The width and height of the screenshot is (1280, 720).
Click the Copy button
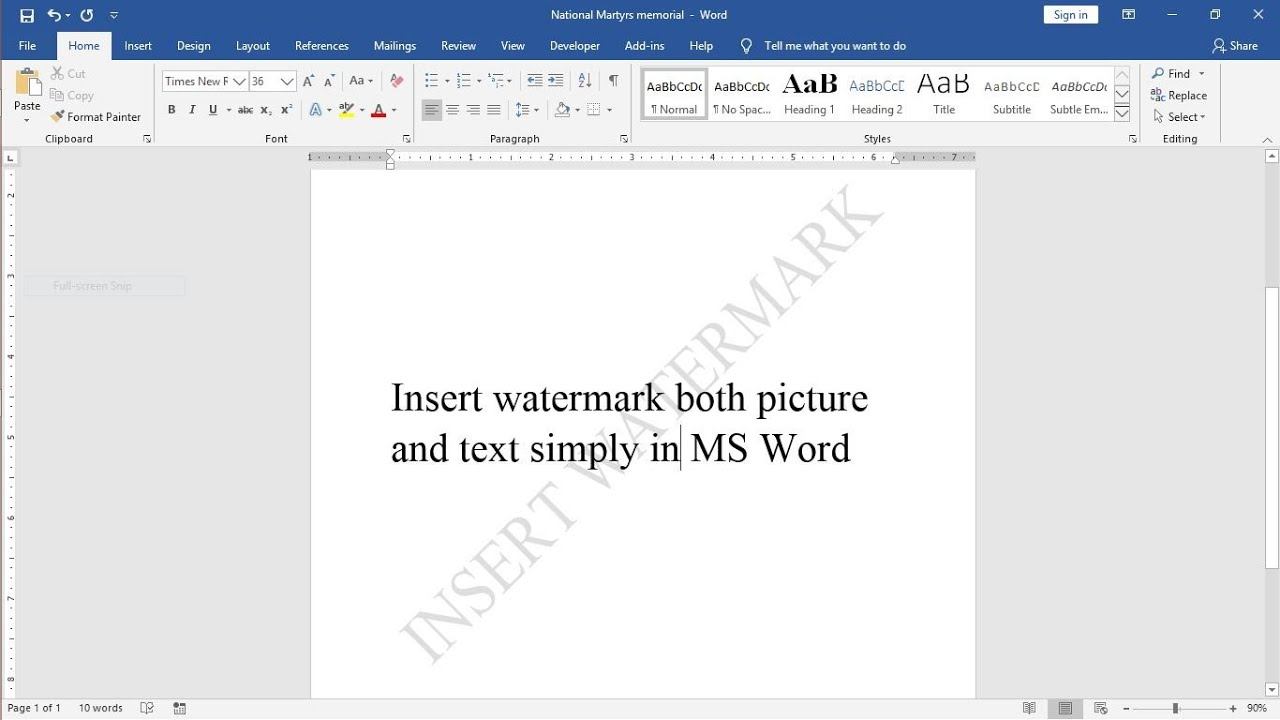click(71, 95)
